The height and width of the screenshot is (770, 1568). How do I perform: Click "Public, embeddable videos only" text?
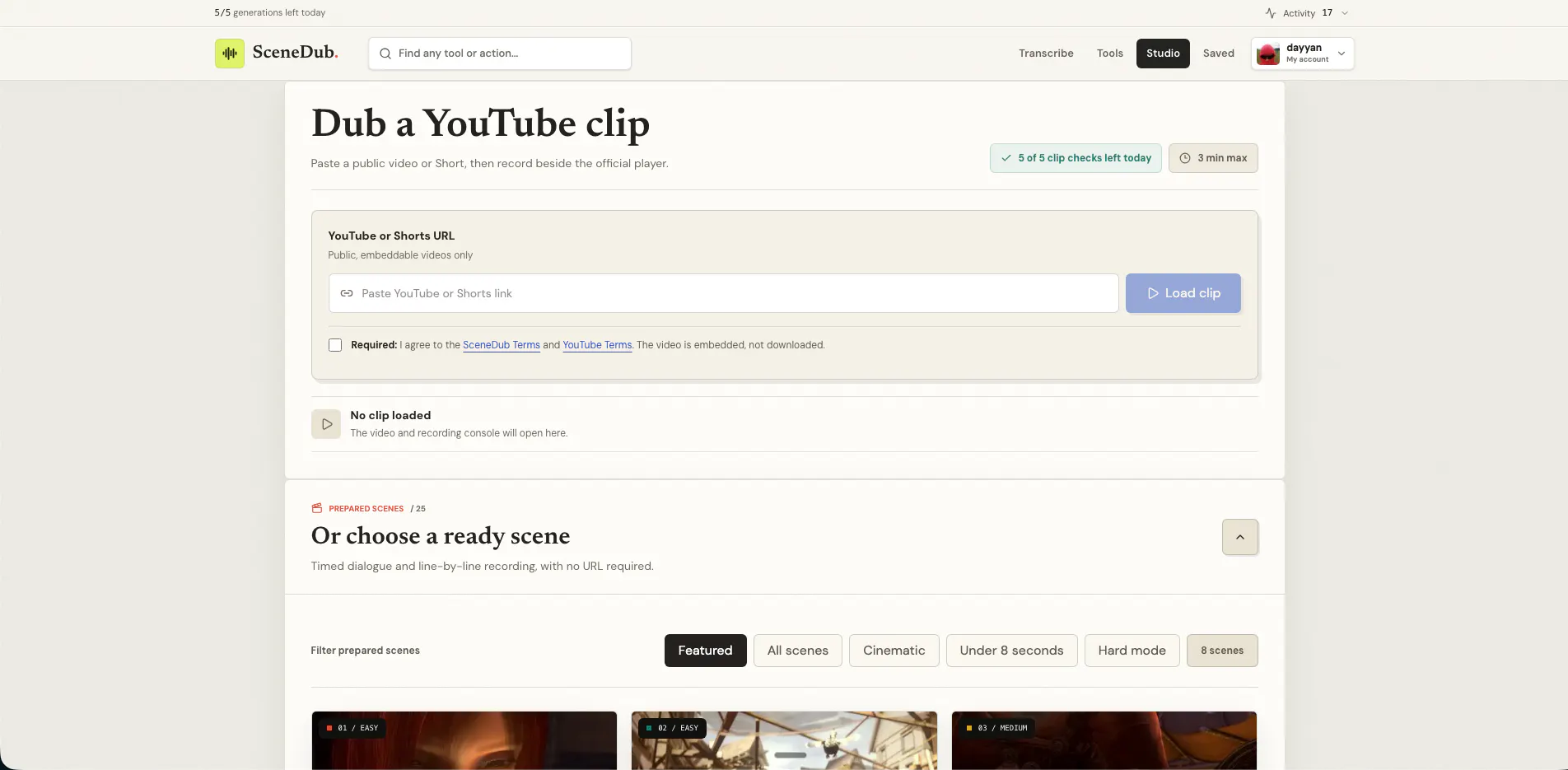click(x=400, y=255)
